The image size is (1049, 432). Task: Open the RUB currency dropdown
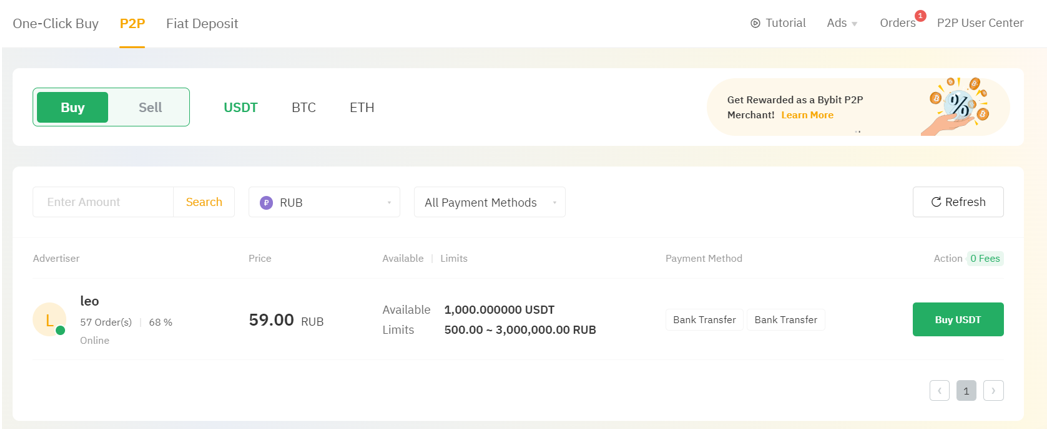[324, 202]
